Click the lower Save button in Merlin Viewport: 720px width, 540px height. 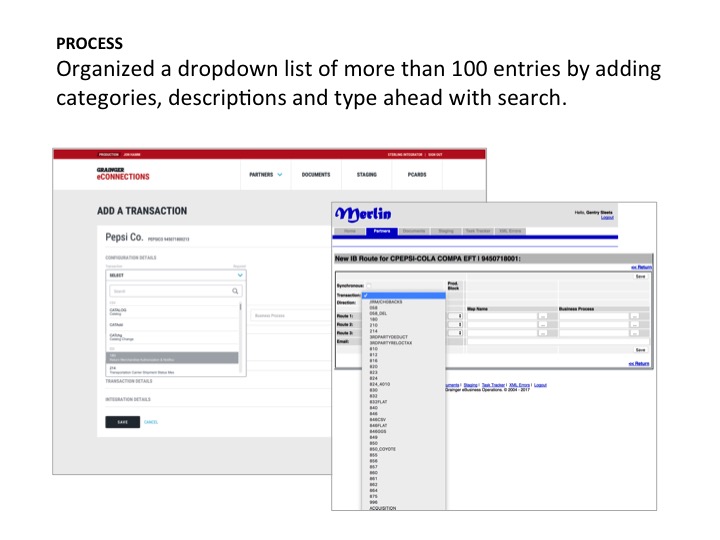click(640, 350)
